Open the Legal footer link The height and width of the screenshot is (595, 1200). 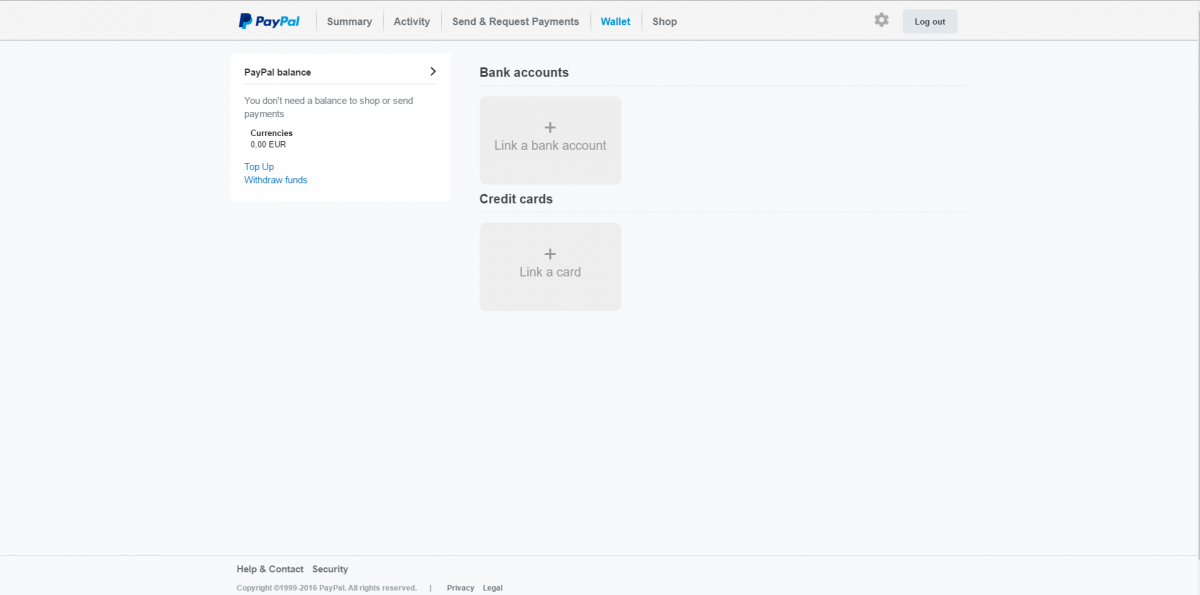pos(493,588)
